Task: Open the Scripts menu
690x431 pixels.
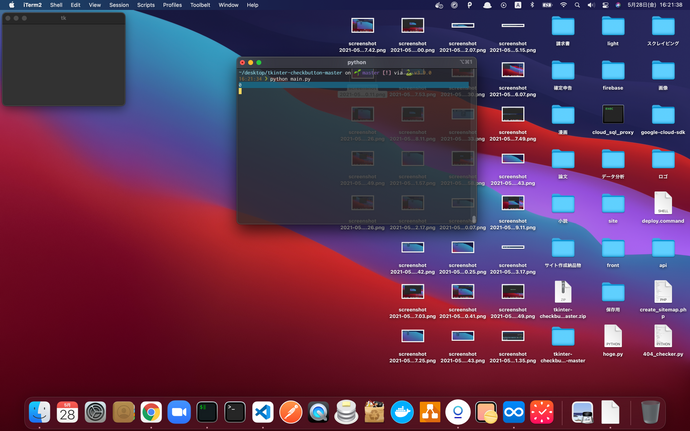Action: click(146, 5)
